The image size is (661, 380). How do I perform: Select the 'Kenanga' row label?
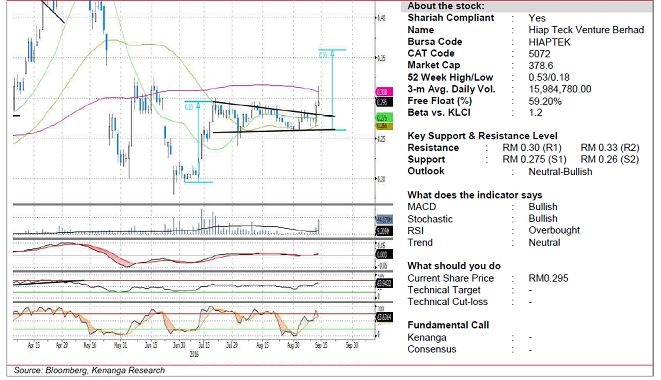click(427, 337)
